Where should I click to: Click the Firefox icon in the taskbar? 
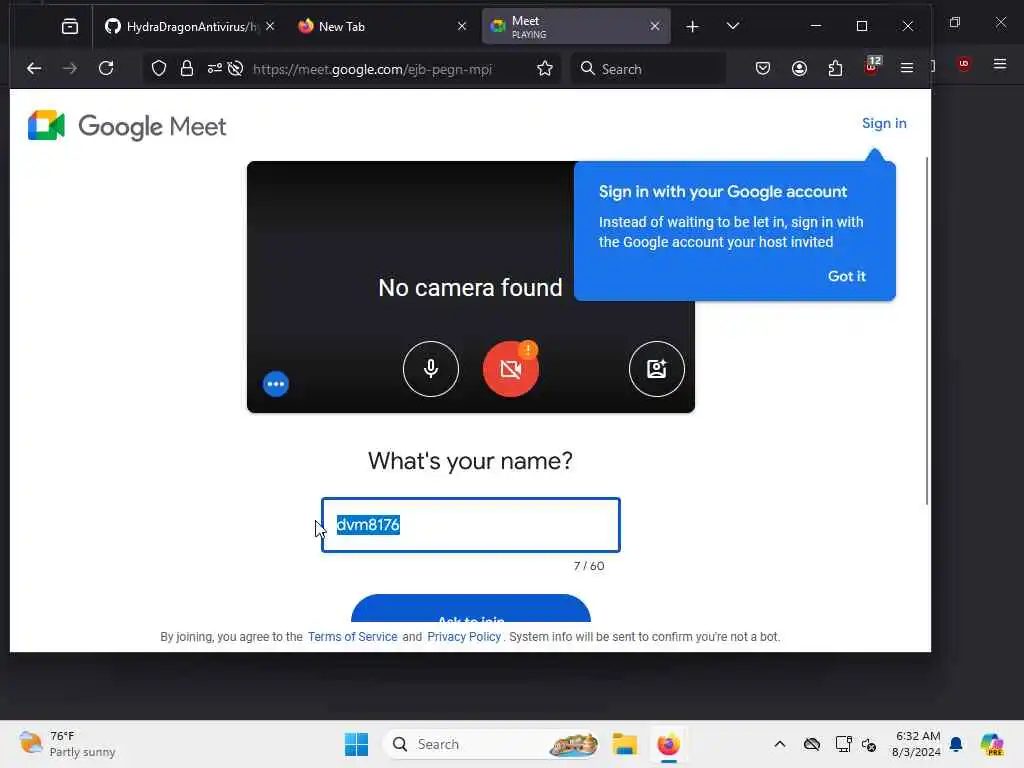click(x=668, y=744)
